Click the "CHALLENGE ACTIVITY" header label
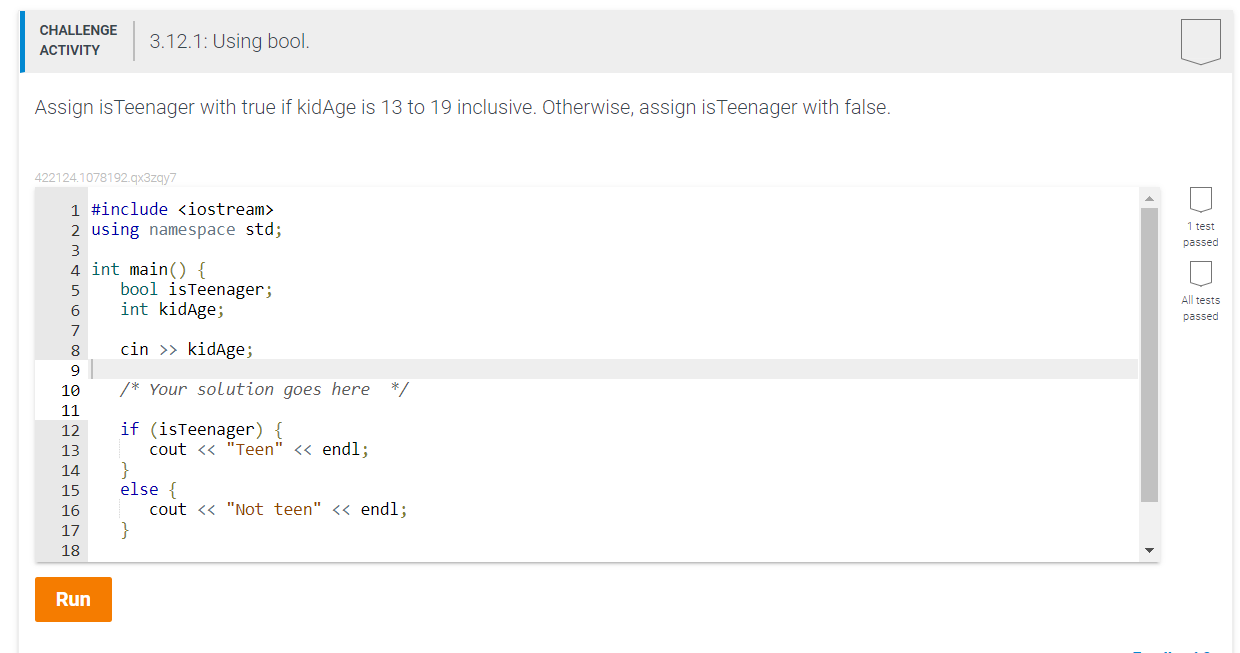Screen dimensions: 1240x653 [x=78, y=38]
